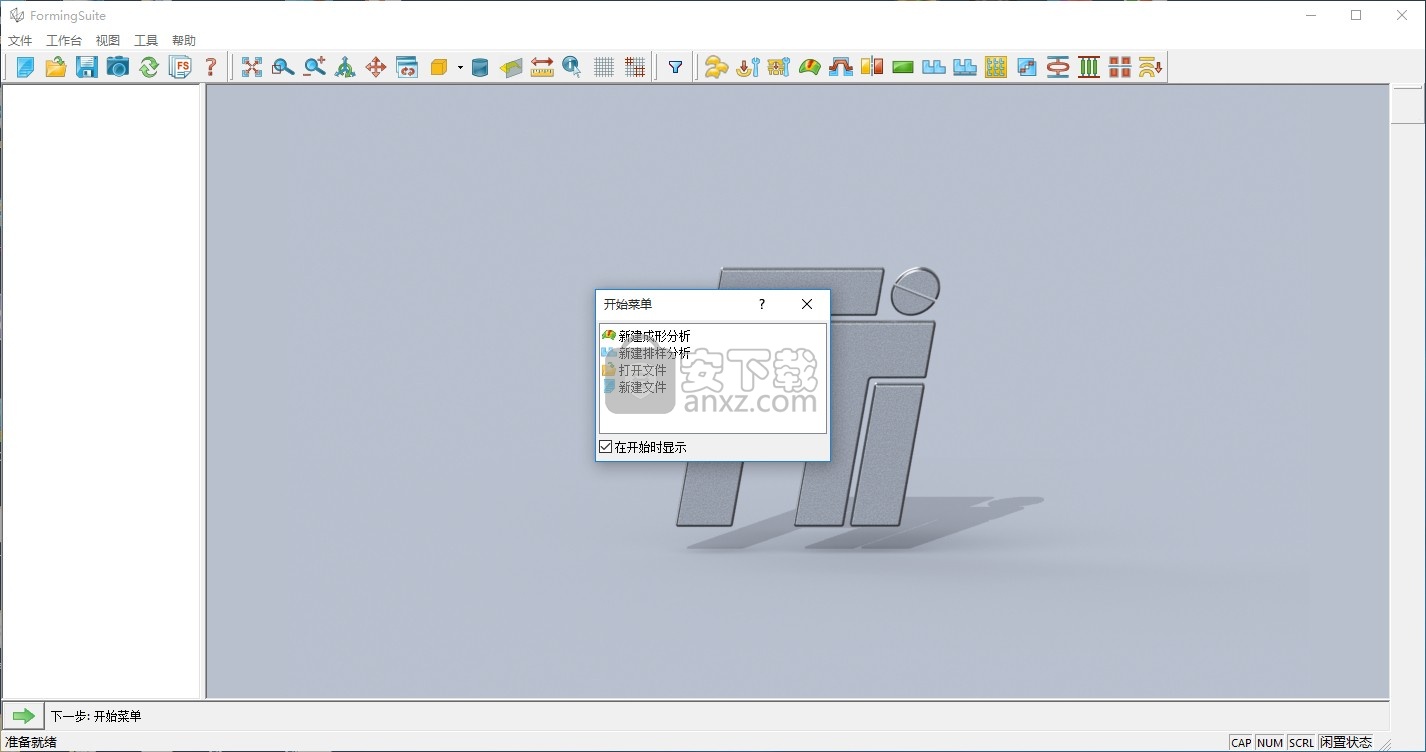Click the blue New file toolbar icon
The image size is (1426, 752).
[x=25, y=67]
